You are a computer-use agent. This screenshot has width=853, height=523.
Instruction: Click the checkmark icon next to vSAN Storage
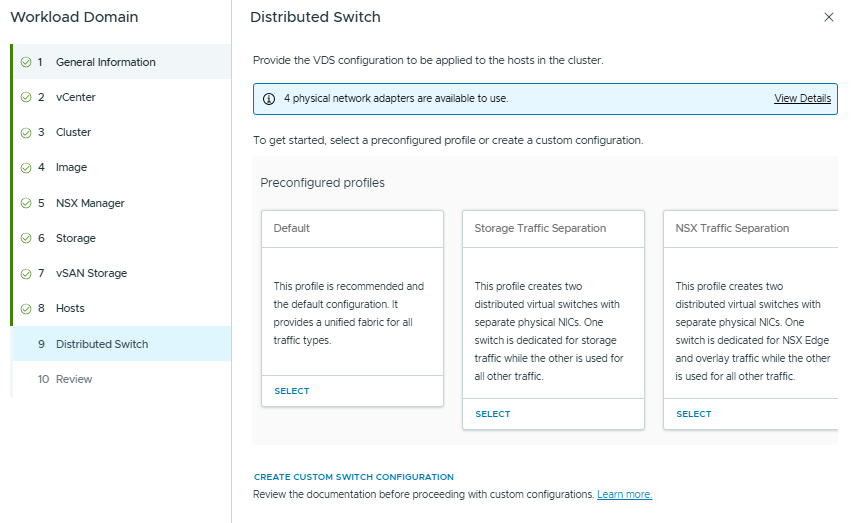26,273
